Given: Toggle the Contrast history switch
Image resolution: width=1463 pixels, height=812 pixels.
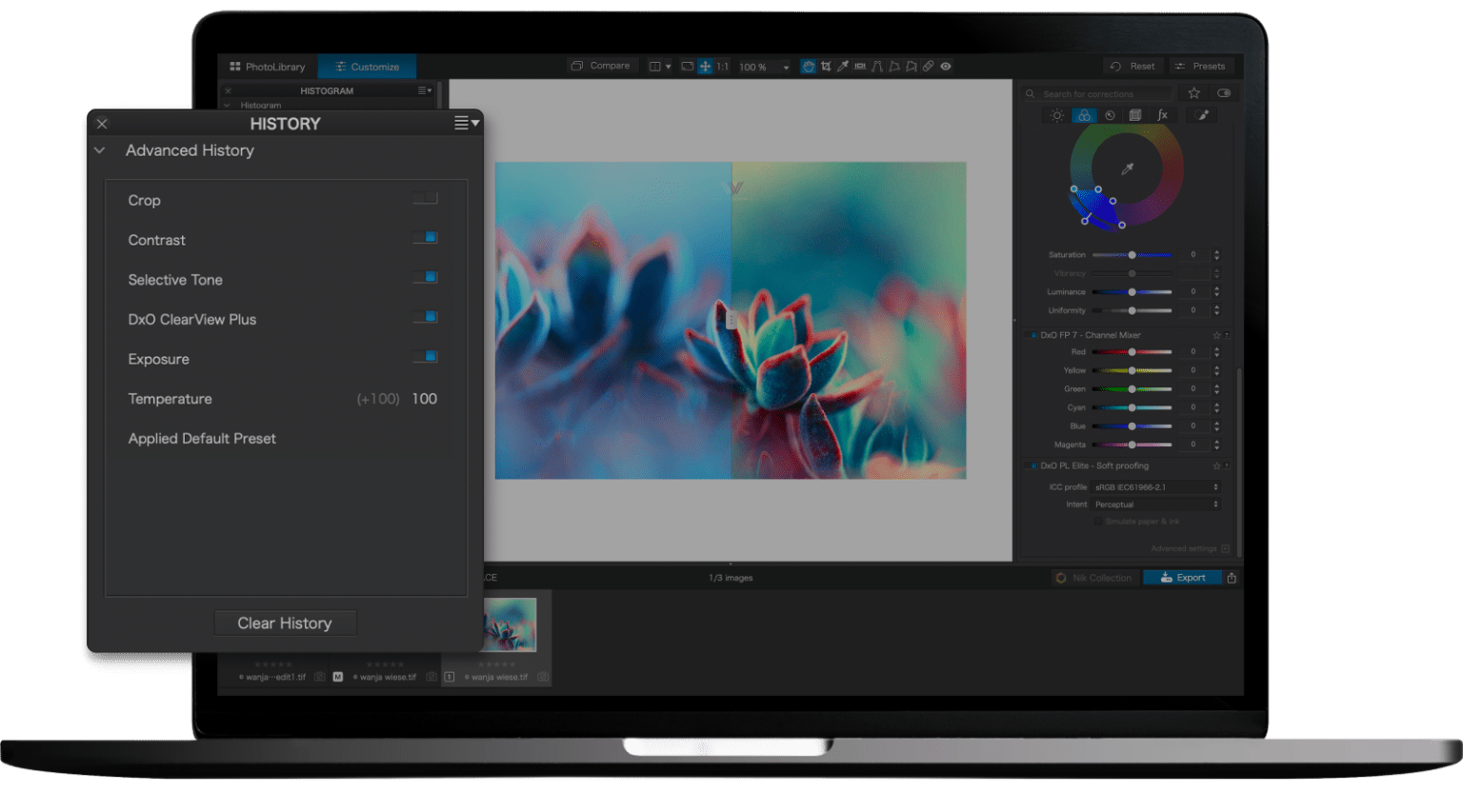Looking at the screenshot, I should [x=426, y=238].
